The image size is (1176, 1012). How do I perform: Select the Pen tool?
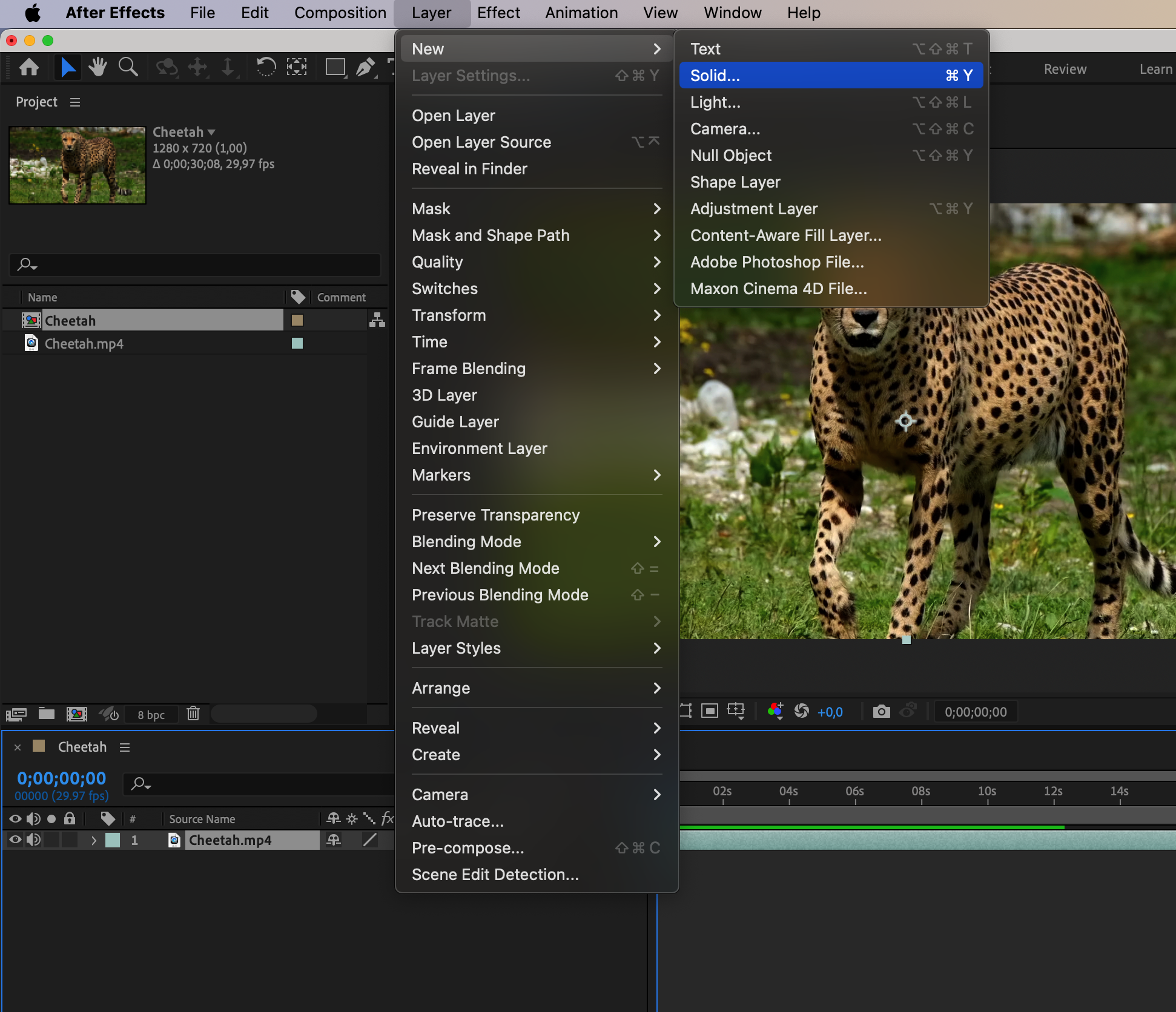(365, 67)
